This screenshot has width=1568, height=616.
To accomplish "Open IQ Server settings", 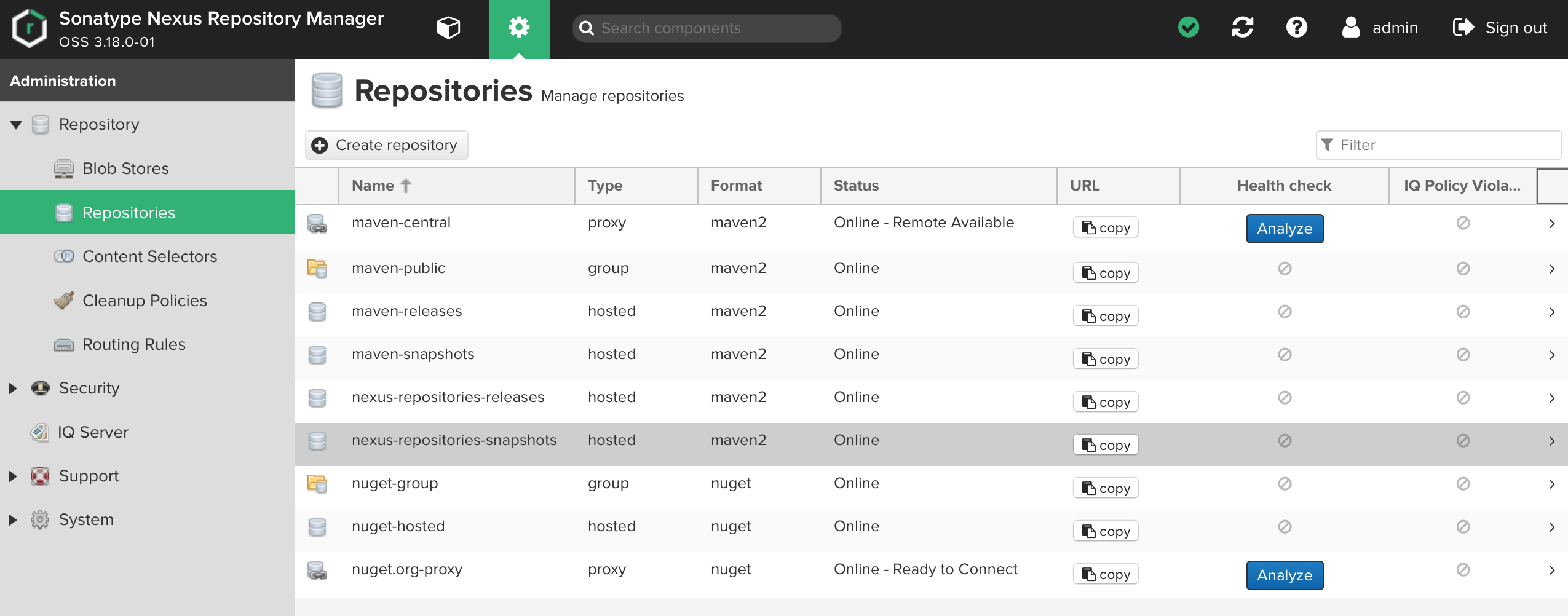I will pos(148,432).
